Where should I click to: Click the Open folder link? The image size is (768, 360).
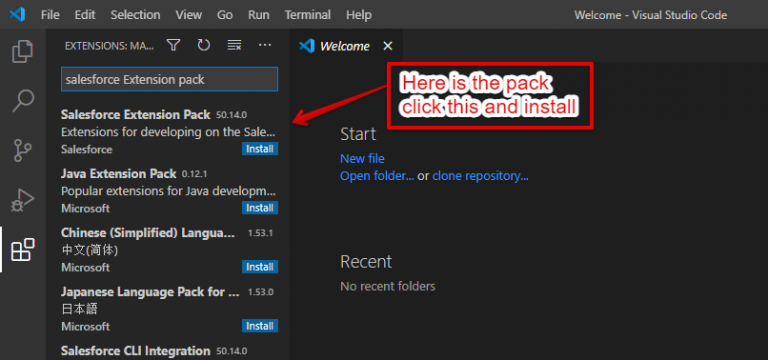377,176
